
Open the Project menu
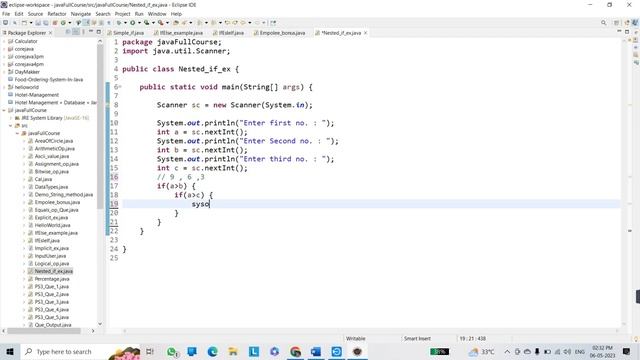pos(122,14)
